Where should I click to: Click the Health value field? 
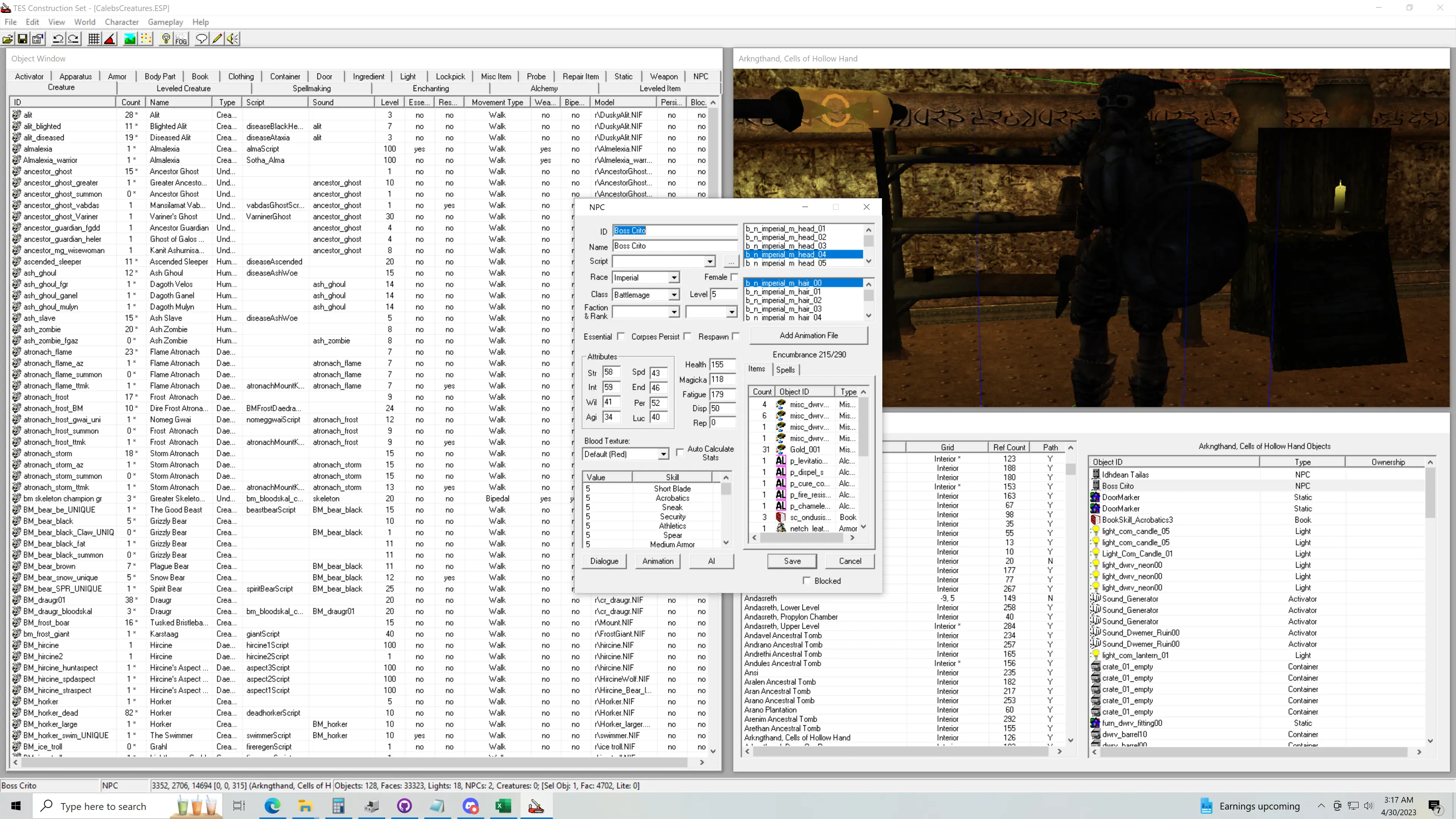(722, 364)
